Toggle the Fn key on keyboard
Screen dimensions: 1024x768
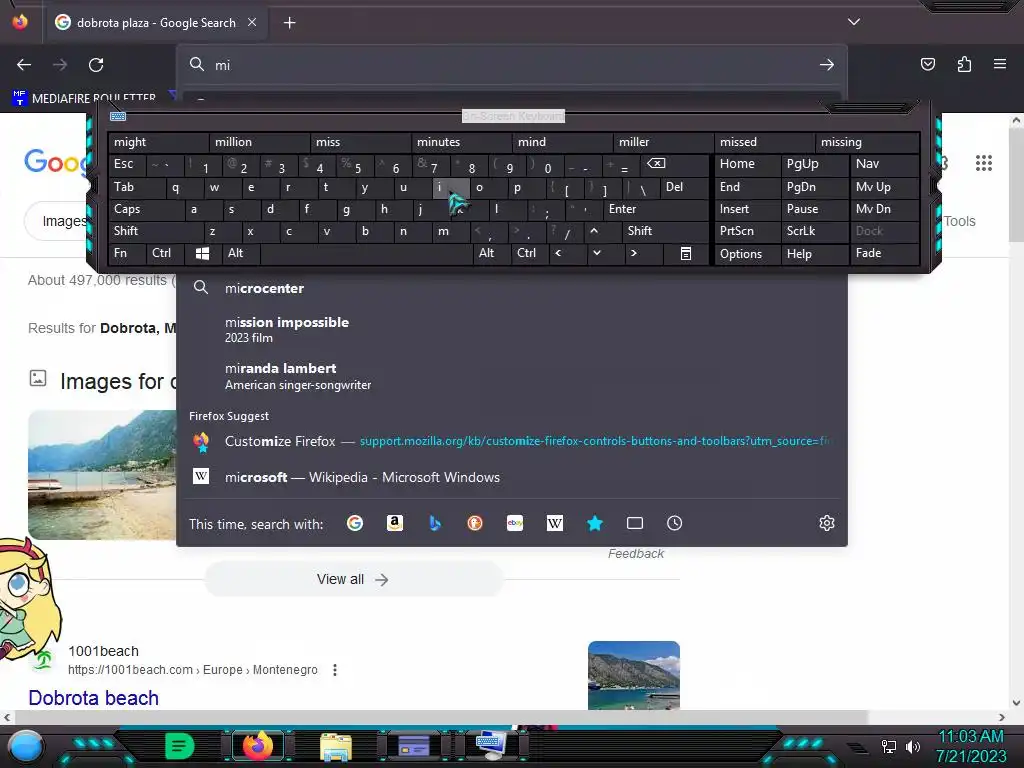click(x=127, y=253)
